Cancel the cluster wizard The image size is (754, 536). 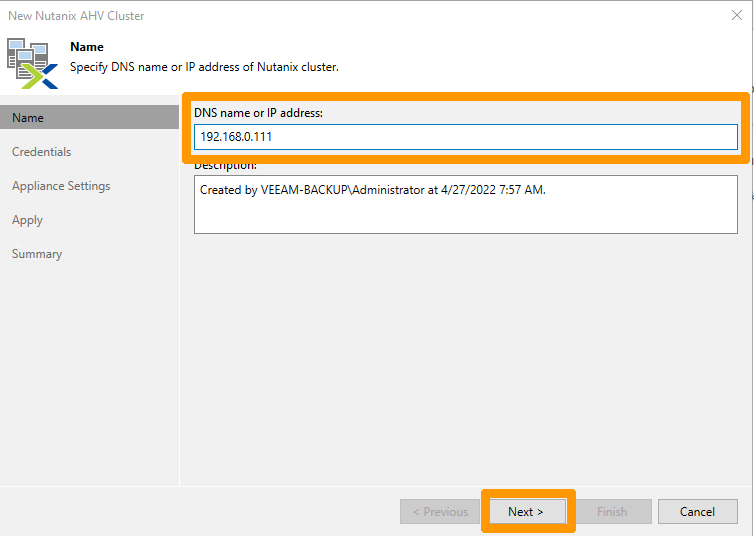tap(698, 511)
